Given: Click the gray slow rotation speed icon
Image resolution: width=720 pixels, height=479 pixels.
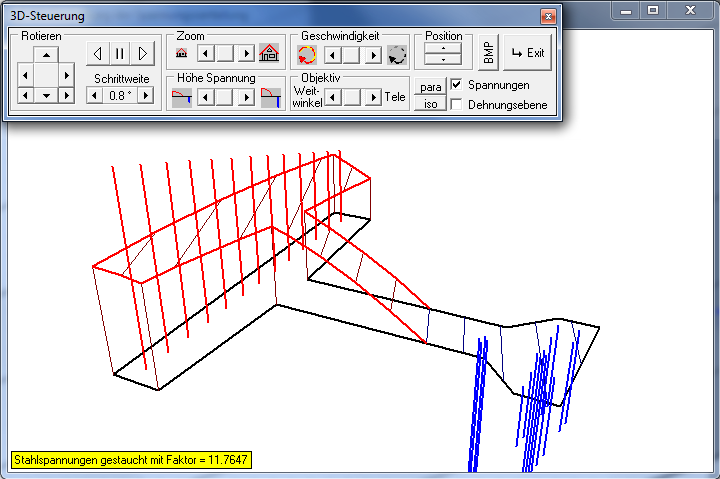Looking at the screenshot, I should pos(397,54).
